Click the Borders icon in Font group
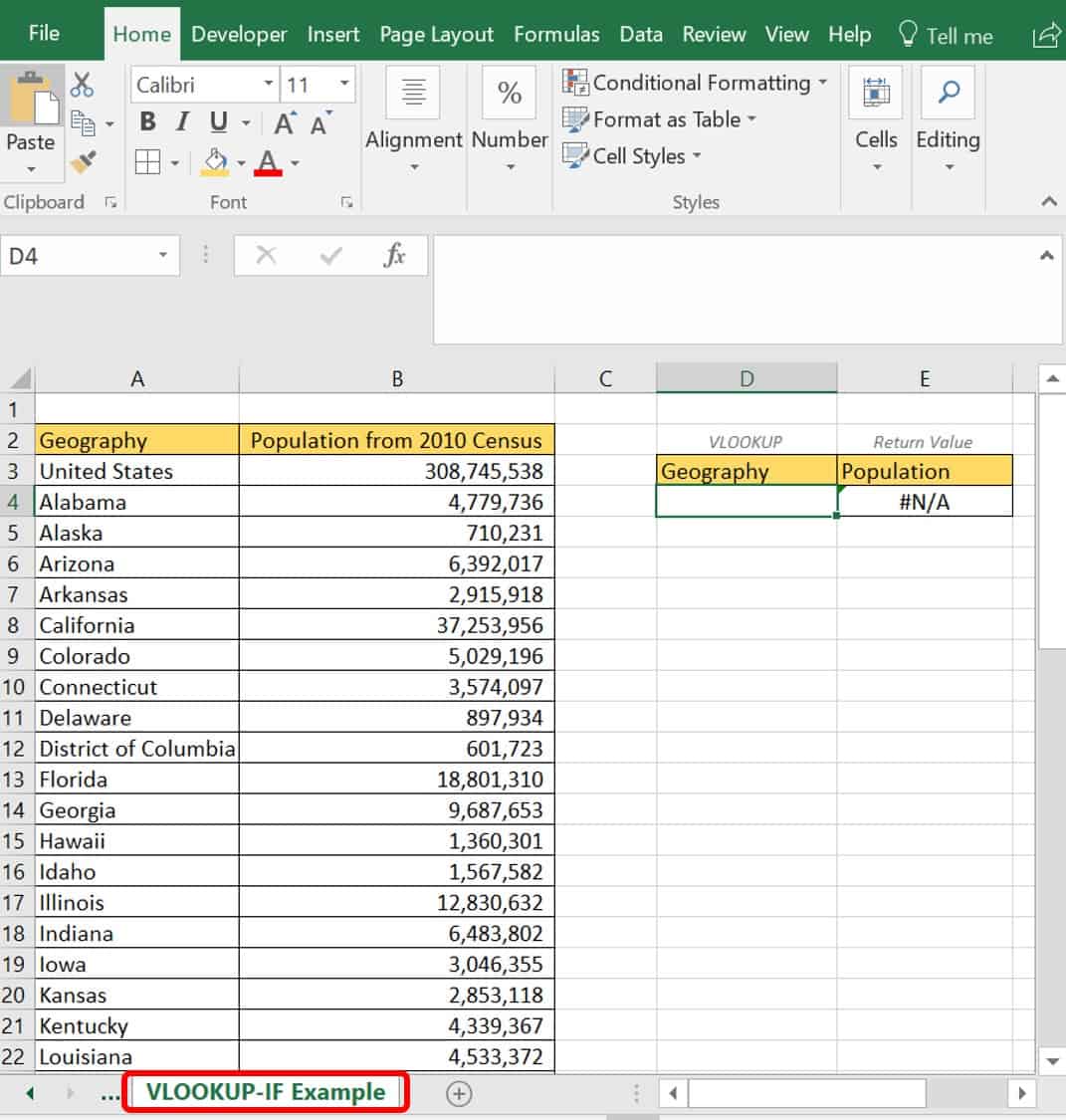The image size is (1066, 1120). [x=147, y=162]
